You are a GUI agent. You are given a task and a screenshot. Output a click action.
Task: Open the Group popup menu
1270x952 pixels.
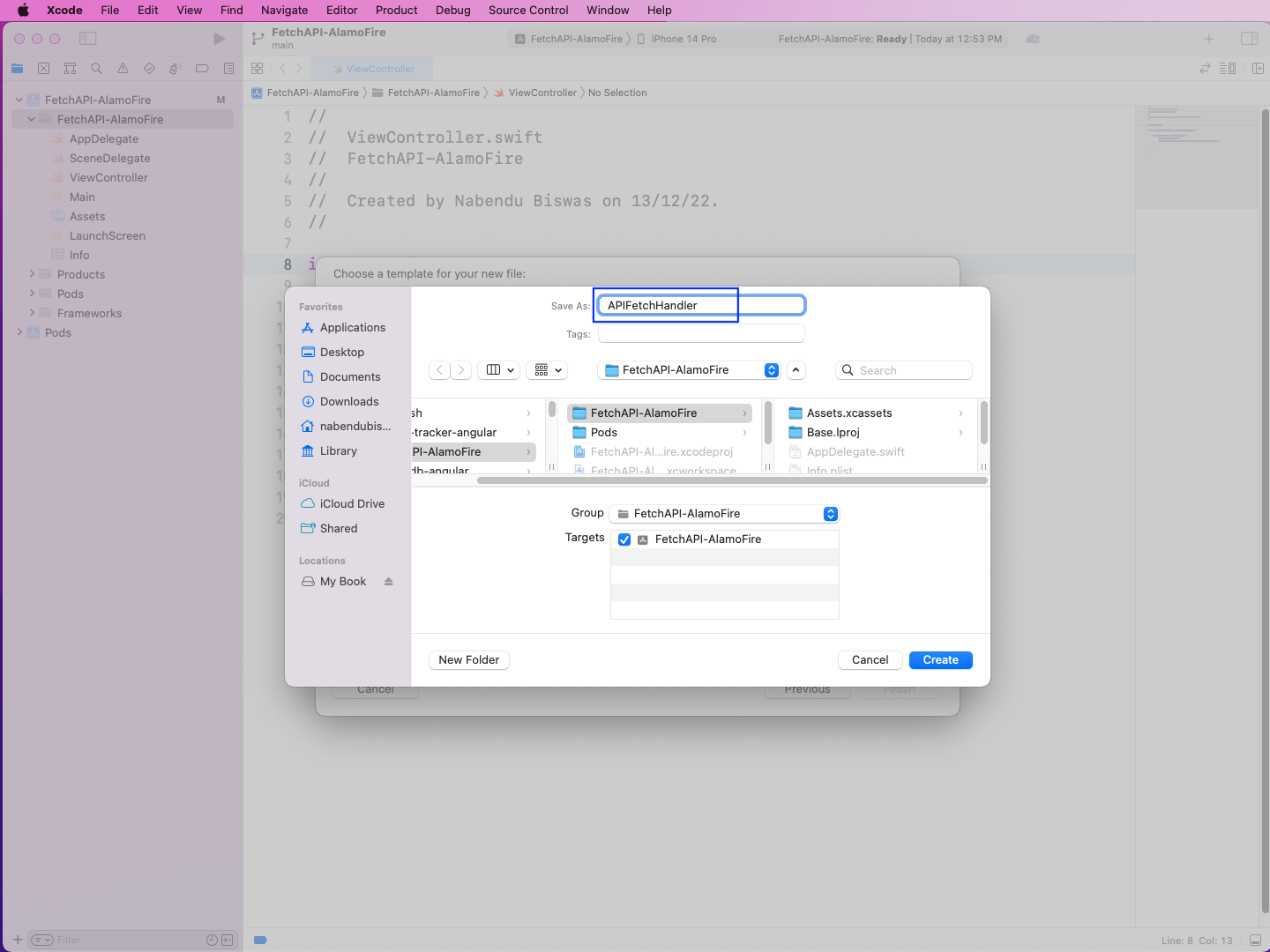click(x=724, y=514)
